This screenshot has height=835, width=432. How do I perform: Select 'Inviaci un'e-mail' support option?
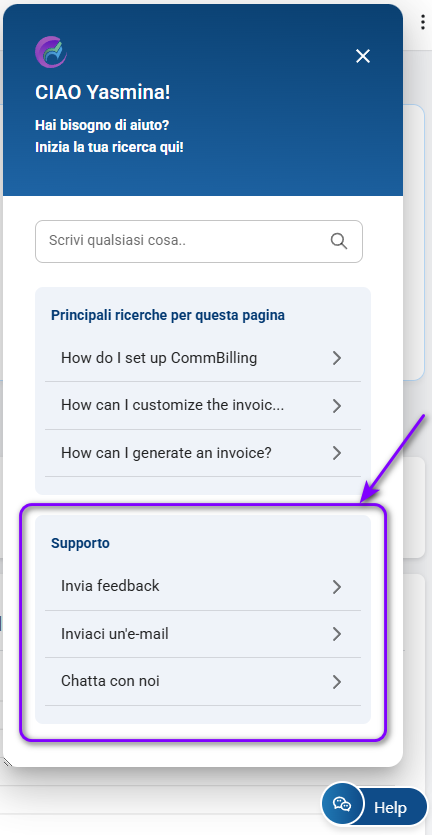[202, 634]
